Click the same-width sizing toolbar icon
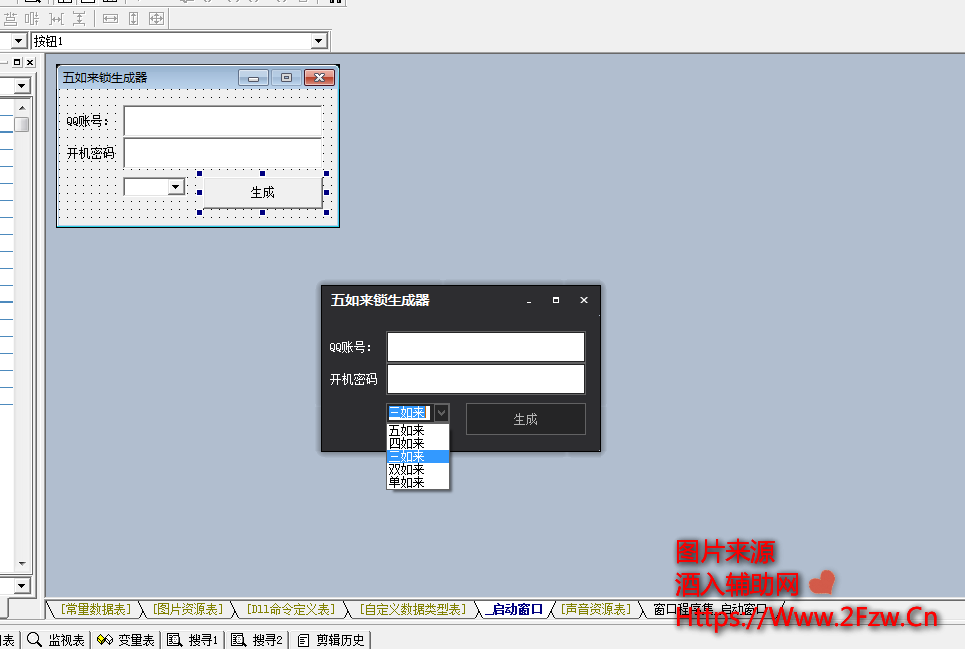 tap(110, 18)
